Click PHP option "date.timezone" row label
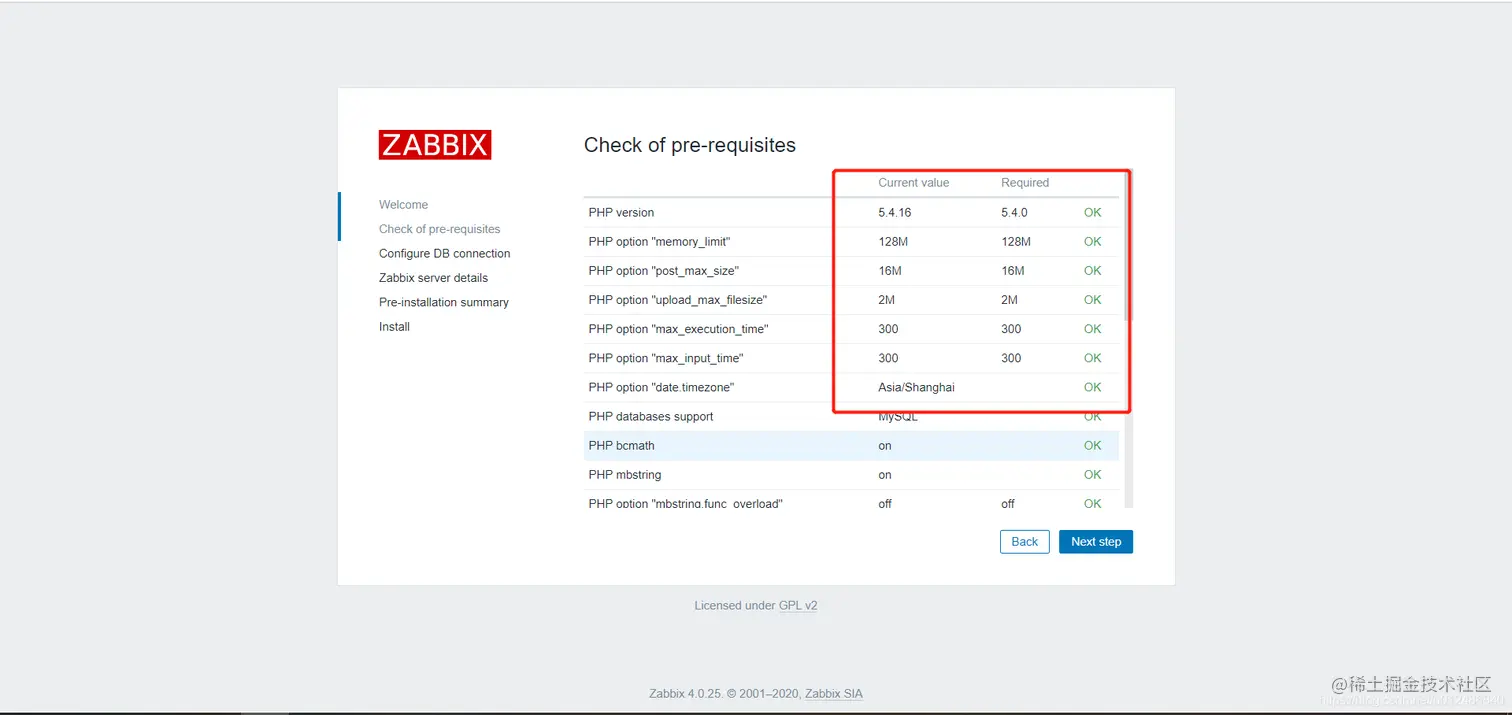Viewport: 1512px width, 715px height. (662, 387)
